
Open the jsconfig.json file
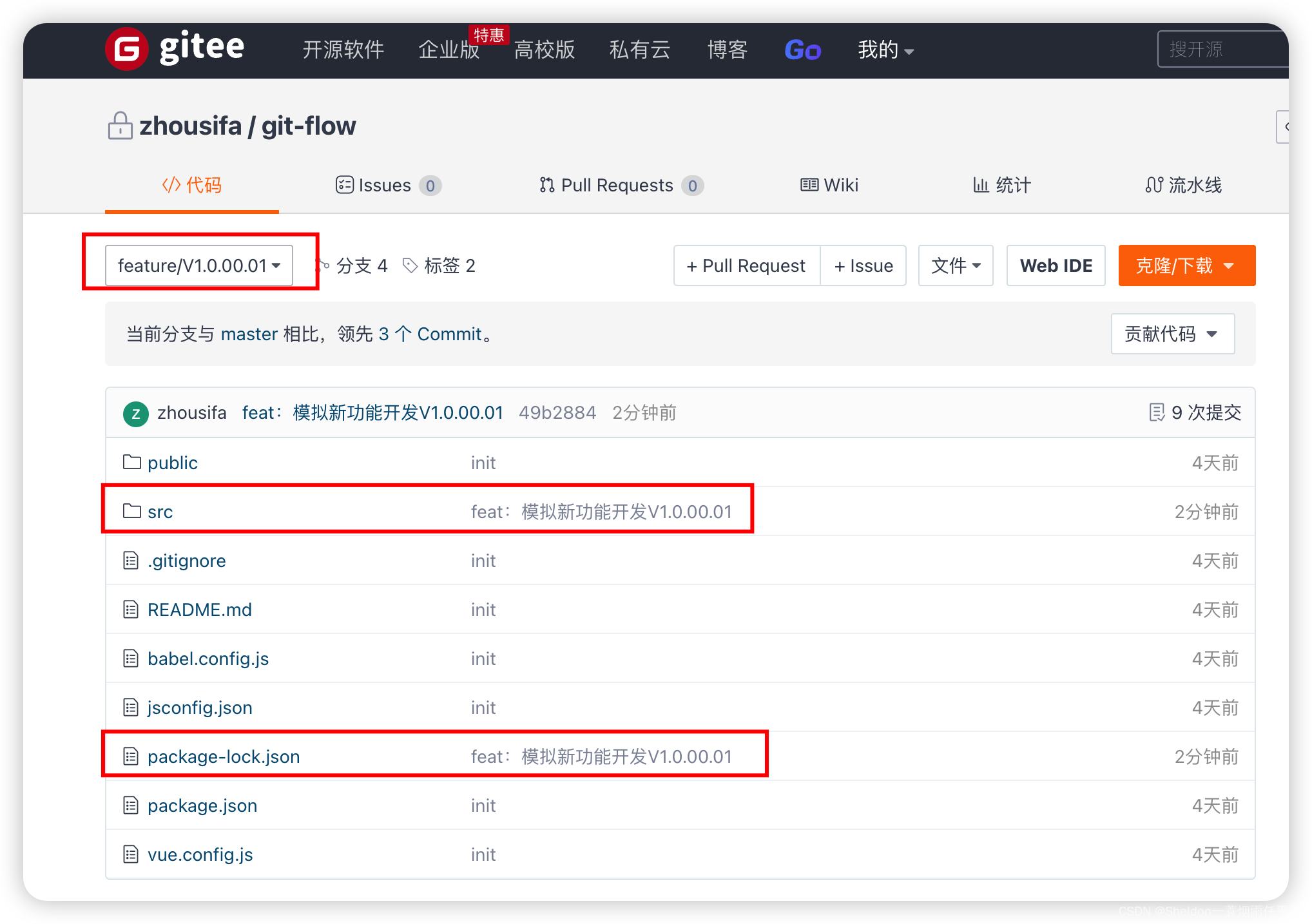(200, 707)
